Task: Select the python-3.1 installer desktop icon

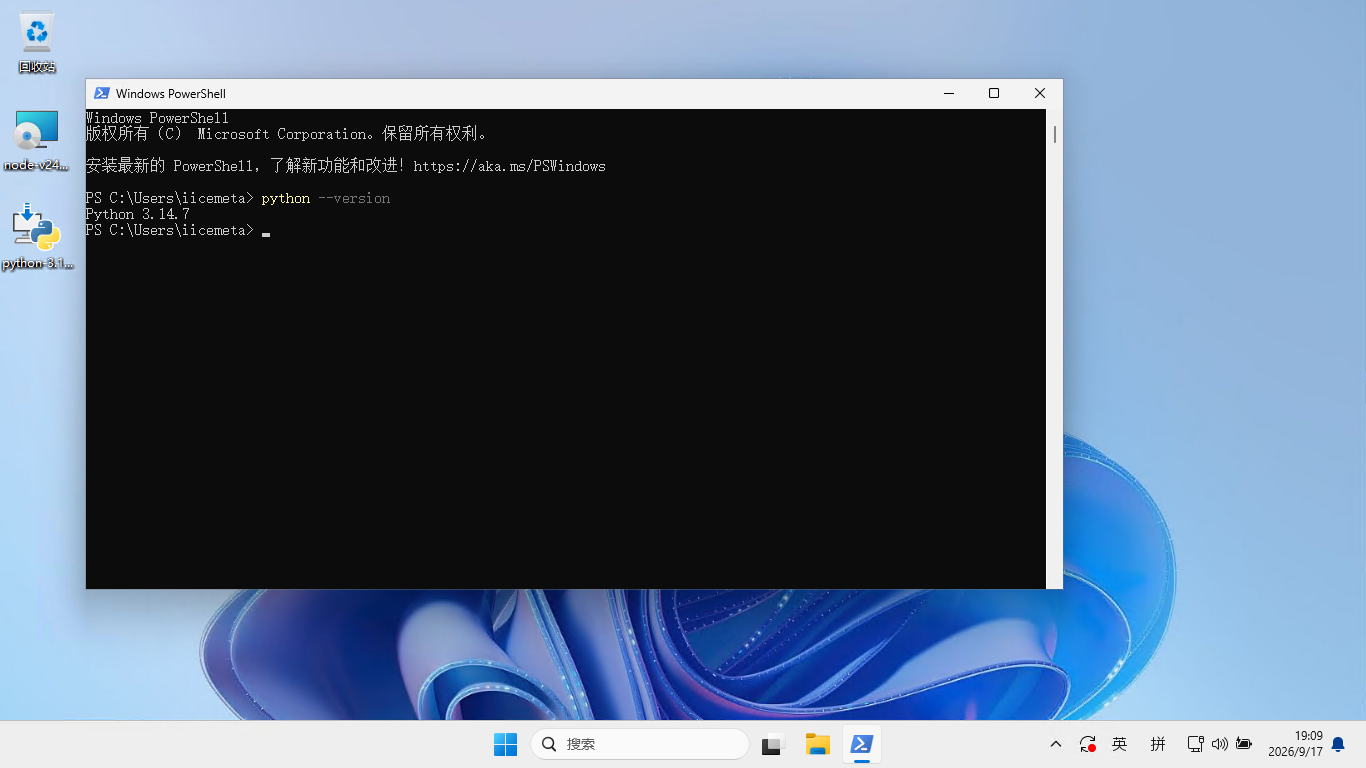Action: click(37, 237)
